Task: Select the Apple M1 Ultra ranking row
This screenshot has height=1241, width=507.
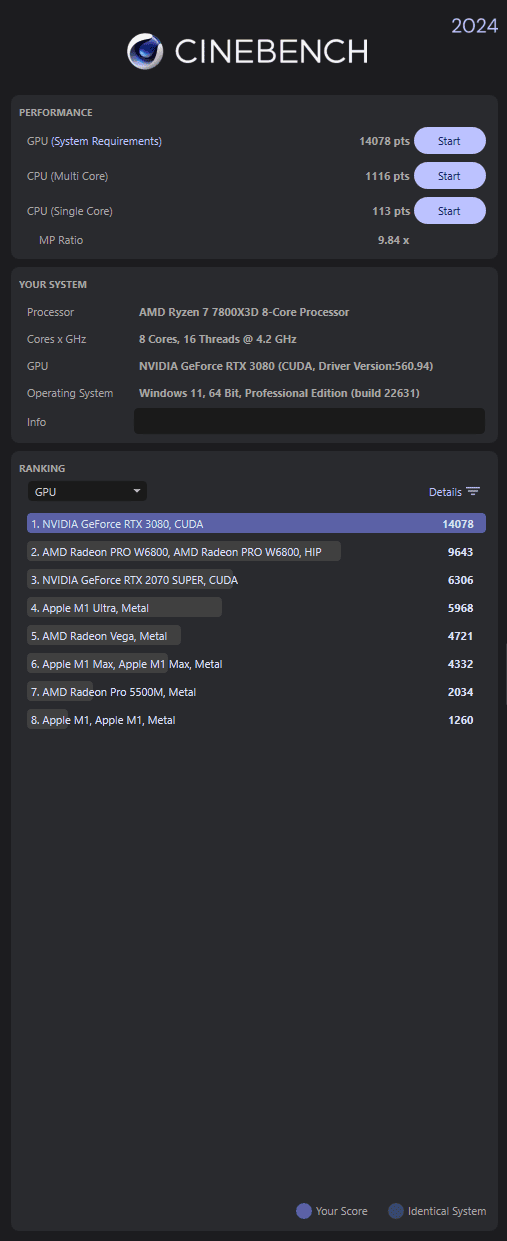Action: point(256,607)
